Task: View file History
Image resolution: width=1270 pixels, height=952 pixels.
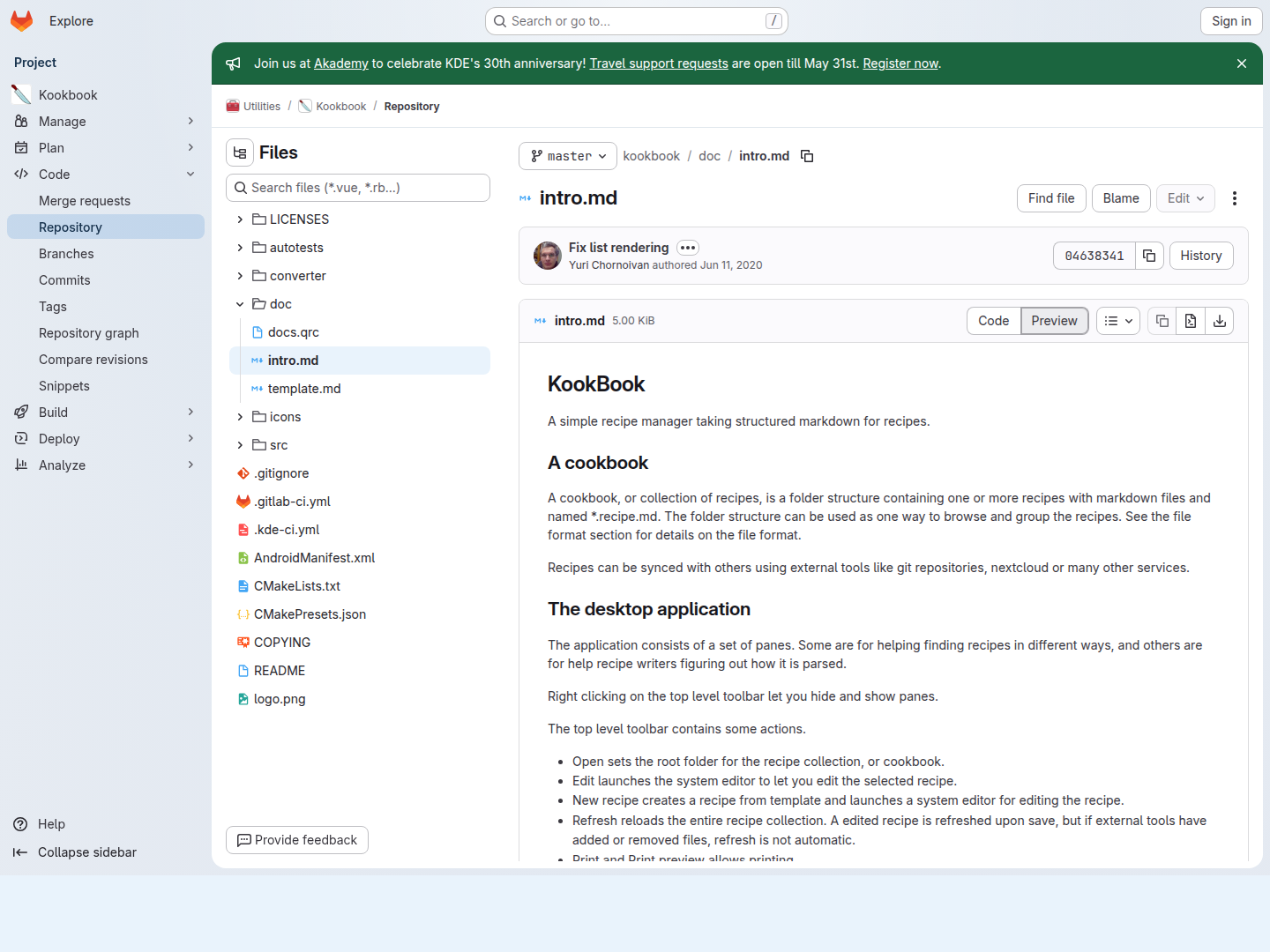Action: tap(1201, 256)
